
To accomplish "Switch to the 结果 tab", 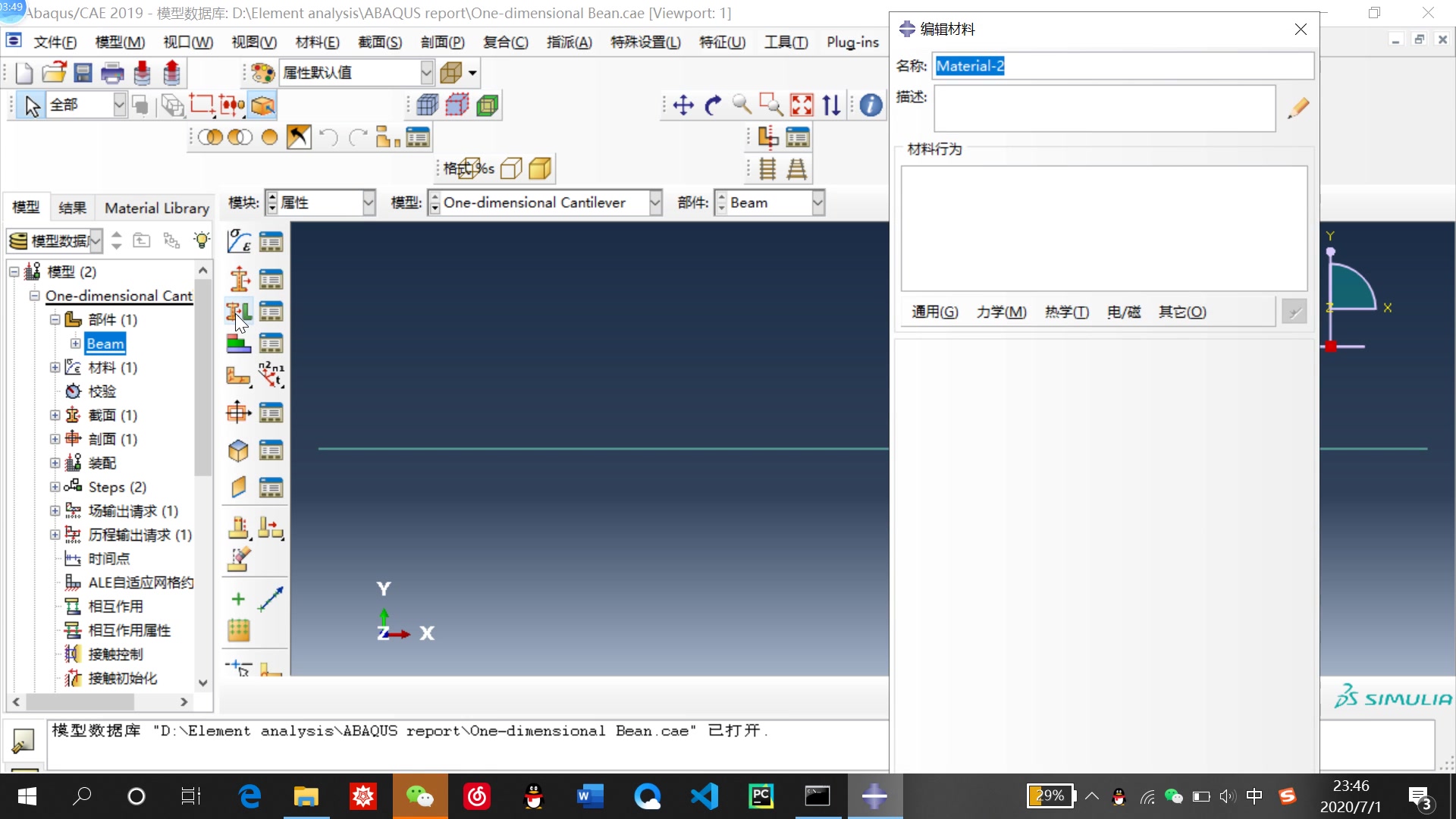I will (x=72, y=208).
